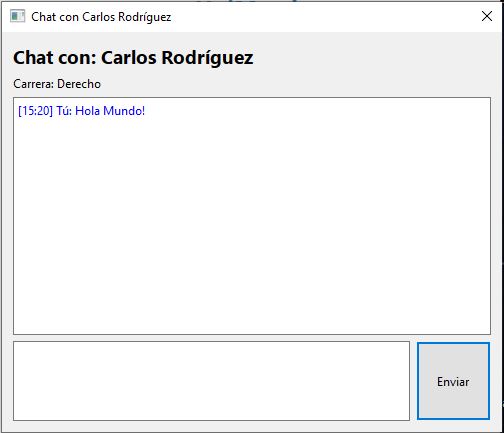
Task: Click the word 'Derecho' under the heading
Action: [79, 84]
